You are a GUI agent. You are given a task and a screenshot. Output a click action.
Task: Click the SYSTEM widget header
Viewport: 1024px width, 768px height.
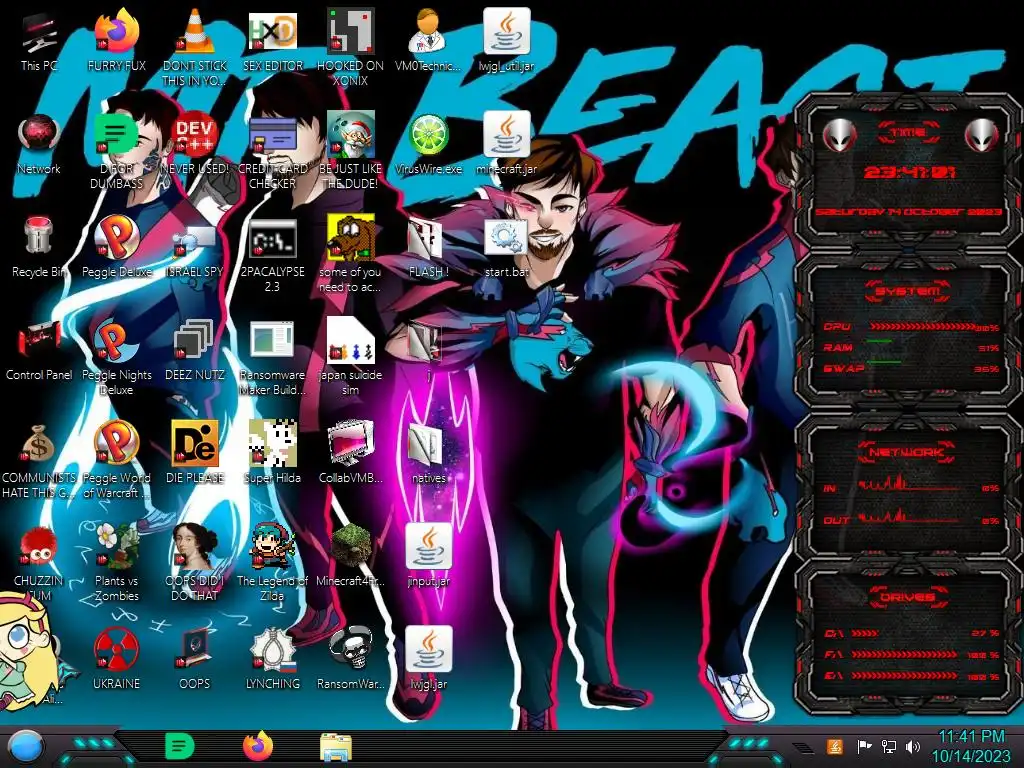point(908,291)
